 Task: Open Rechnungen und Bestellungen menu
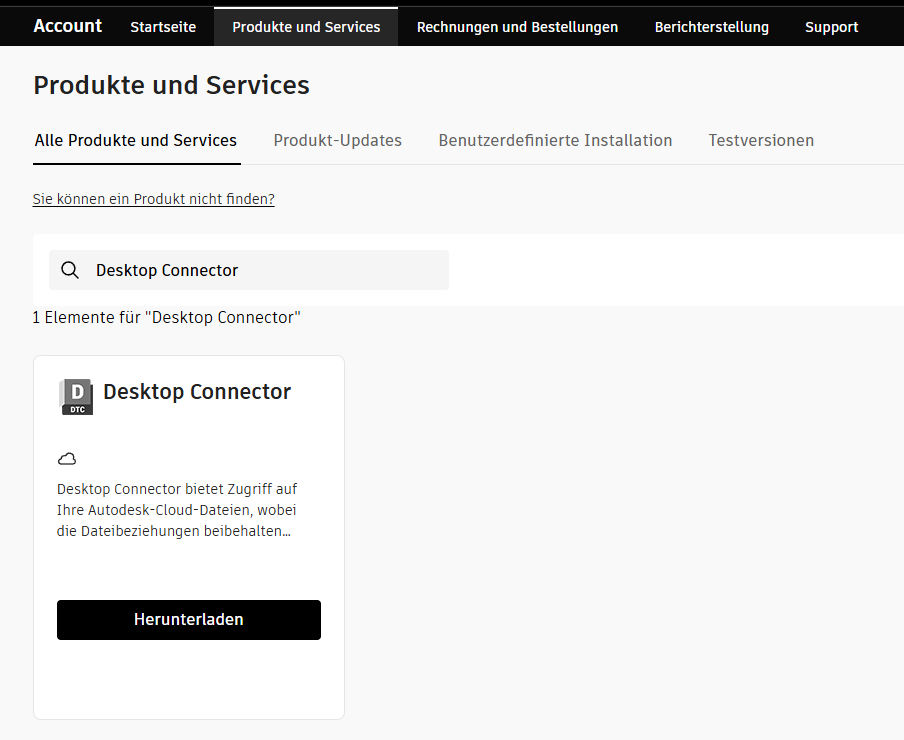517,27
